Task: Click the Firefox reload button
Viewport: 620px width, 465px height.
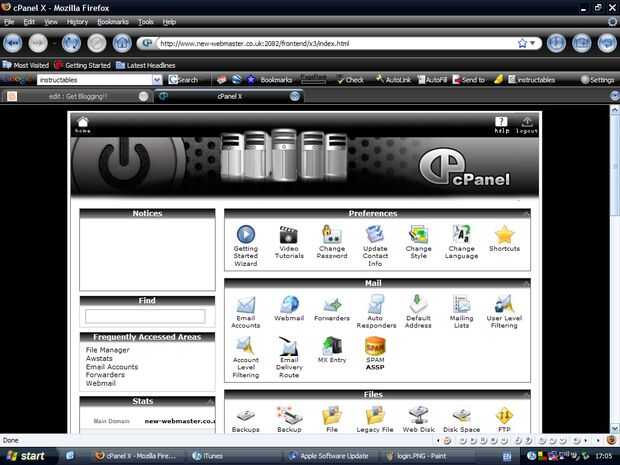Action: [71, 43]
